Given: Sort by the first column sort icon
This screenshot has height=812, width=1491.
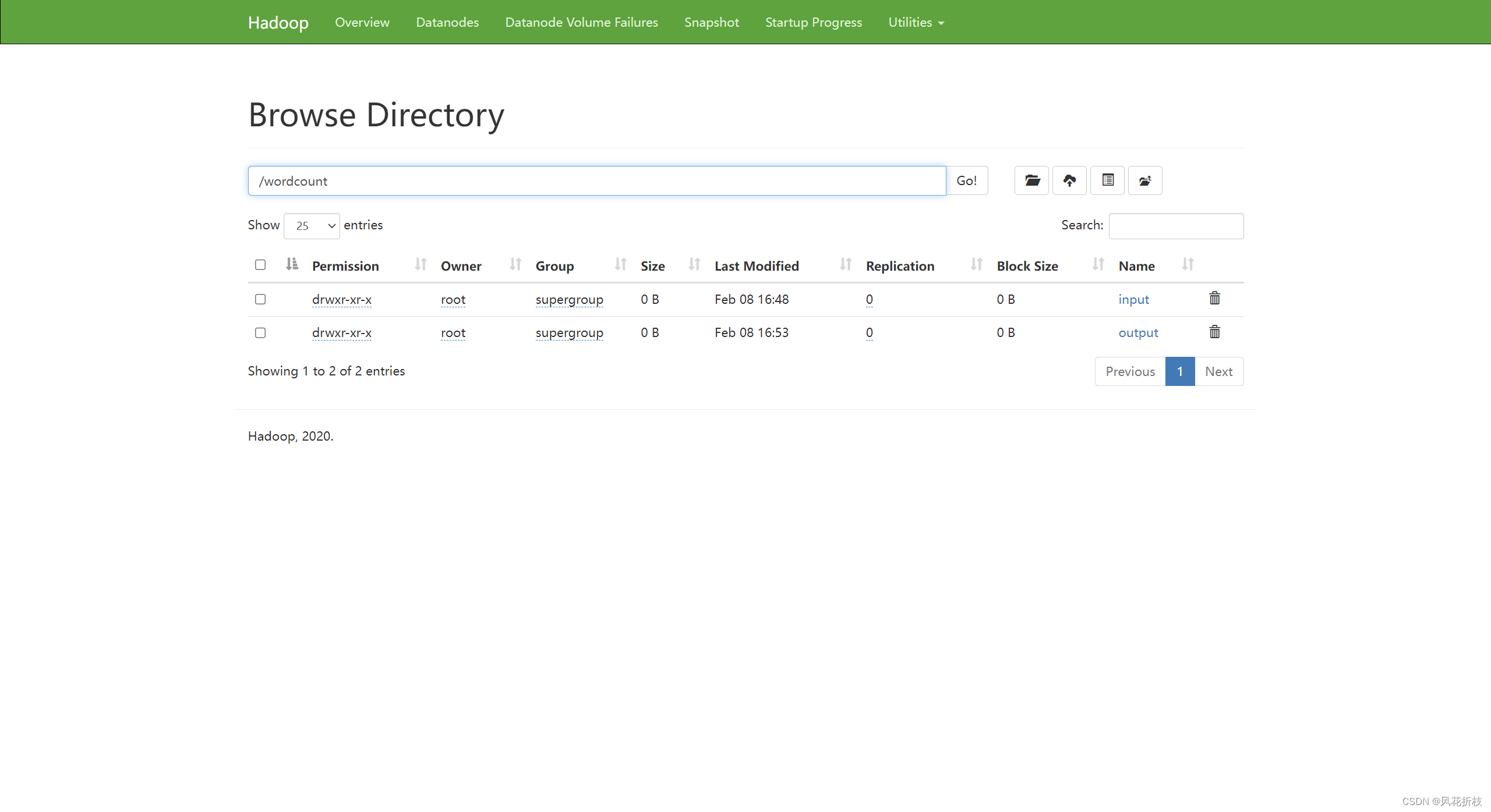Looking at the screenshot, I should [x=292, y=264].
